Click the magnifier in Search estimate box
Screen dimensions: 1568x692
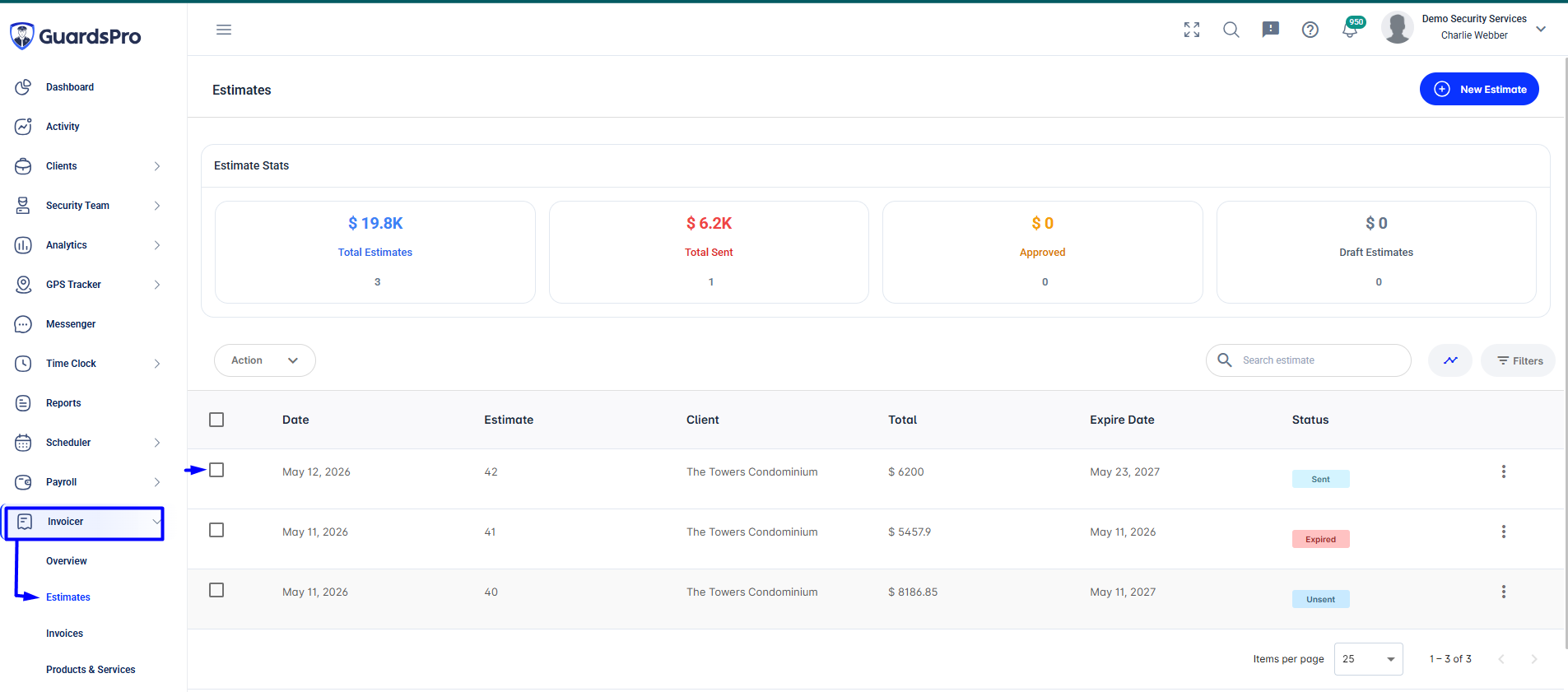click(1225, 360)
